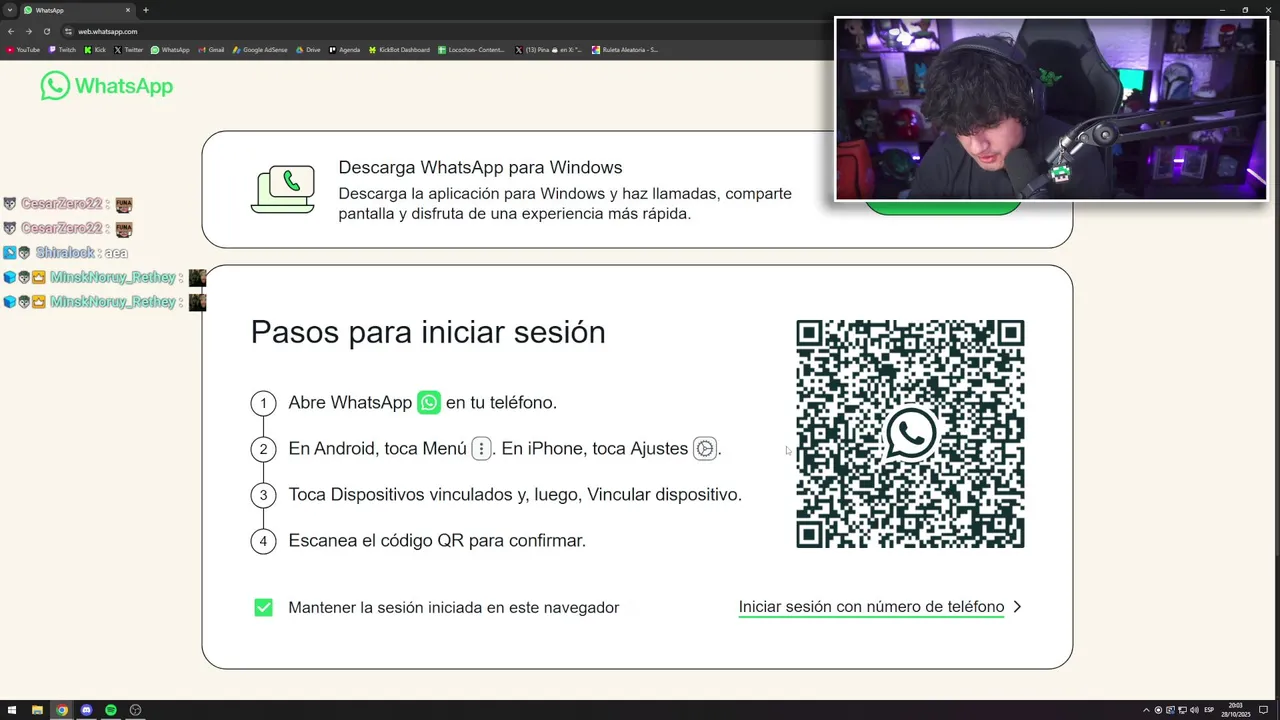This screenshot has width=1280, height=720.
Task: Switch to Chrome in the taskbar
Action: [x=62, y=710]
